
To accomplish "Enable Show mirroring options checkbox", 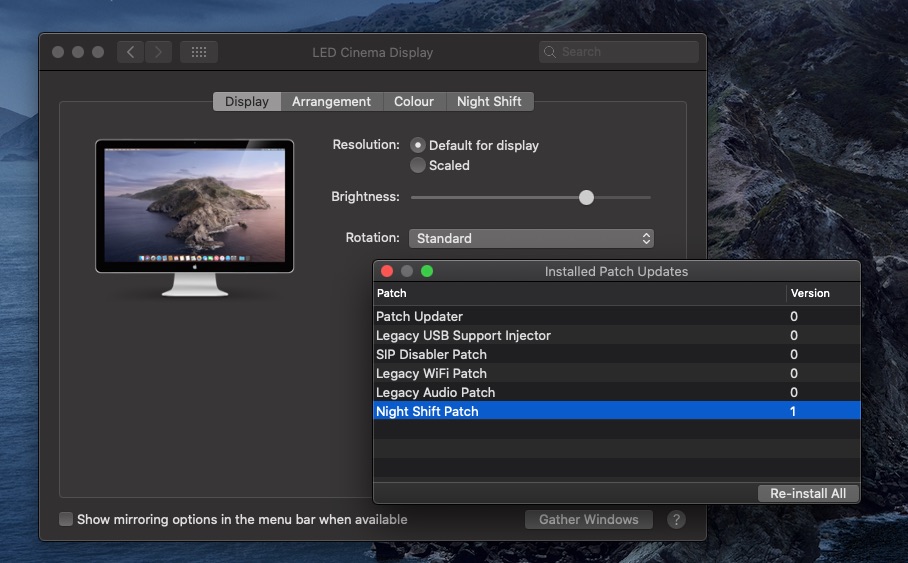I will tap(66, 519).
